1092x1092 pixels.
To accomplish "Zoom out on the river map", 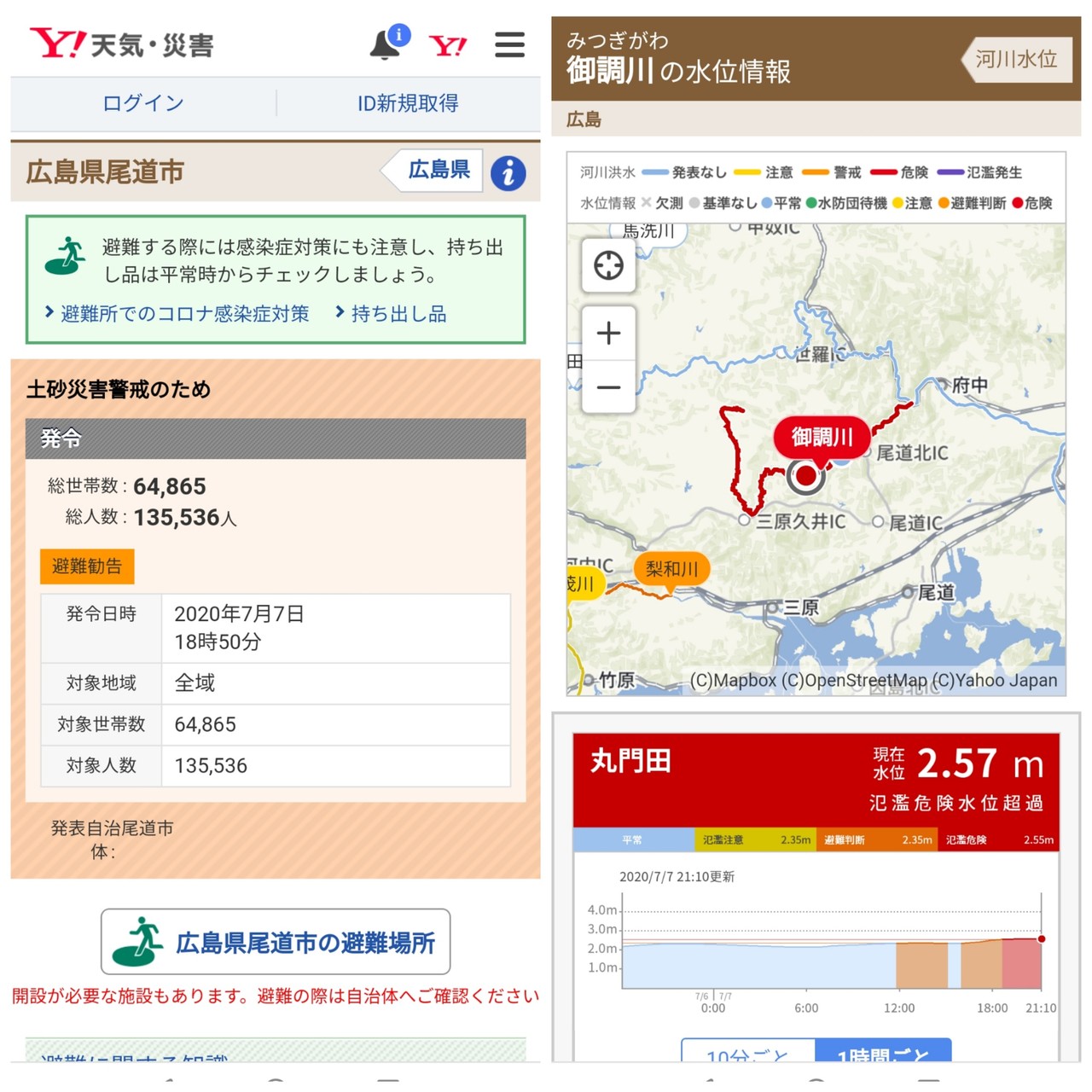I will point(608,387).
